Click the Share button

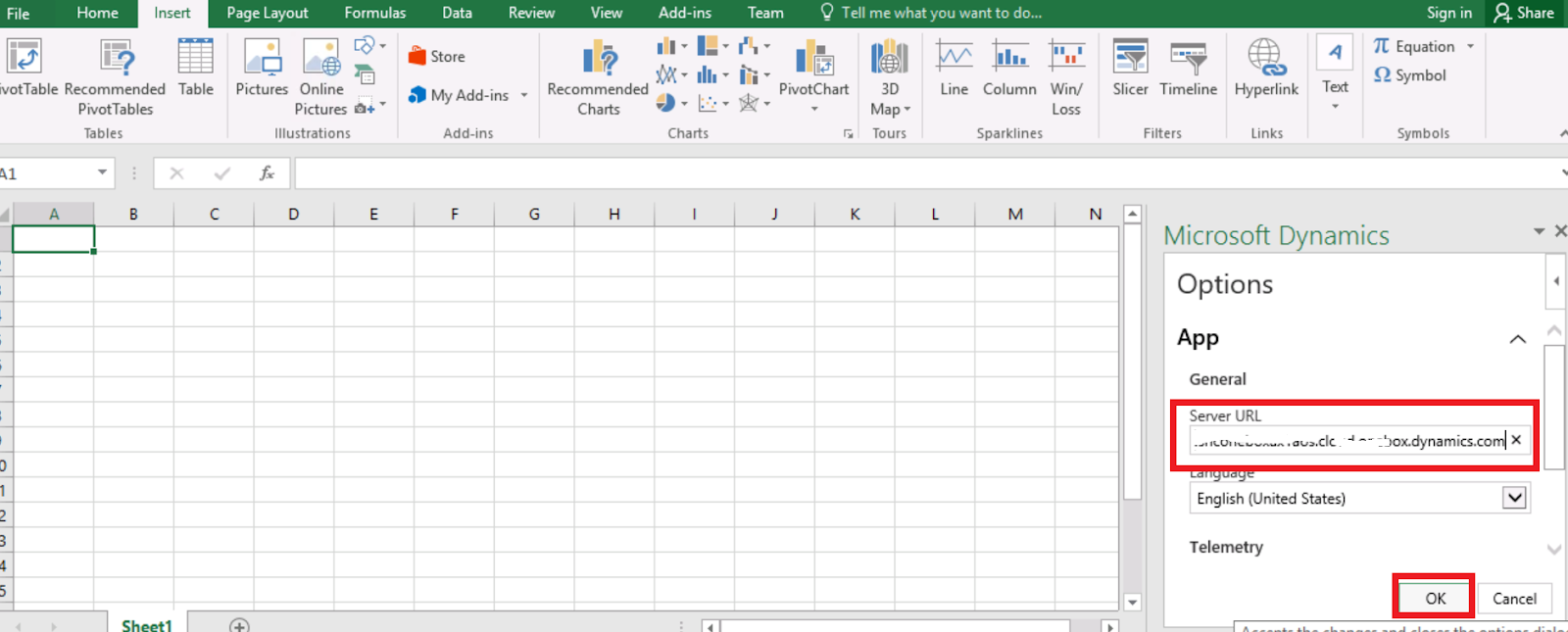coord(1525,13)
